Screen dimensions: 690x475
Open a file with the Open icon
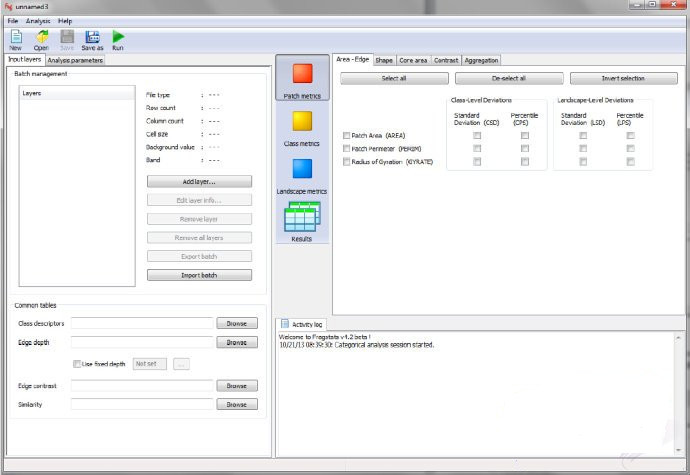coord(42,37)
